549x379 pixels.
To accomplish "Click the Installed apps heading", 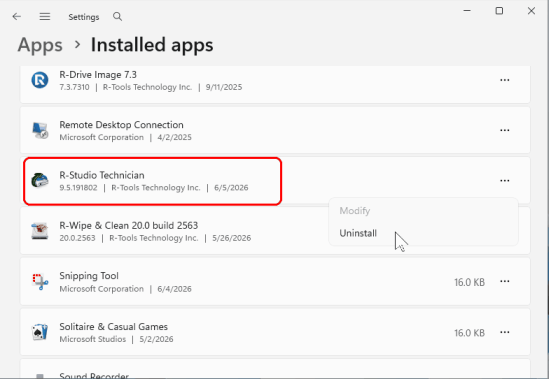I will click(x=152, y=45).
